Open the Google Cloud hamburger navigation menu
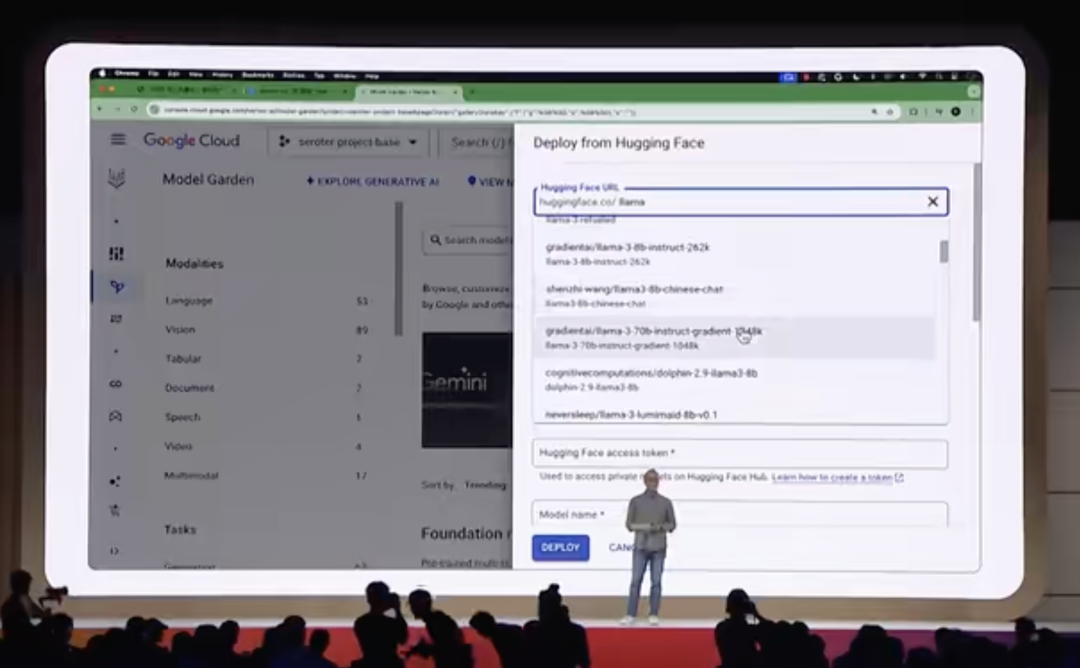This screenshot has height=668, width=1080. coord(118,140)
